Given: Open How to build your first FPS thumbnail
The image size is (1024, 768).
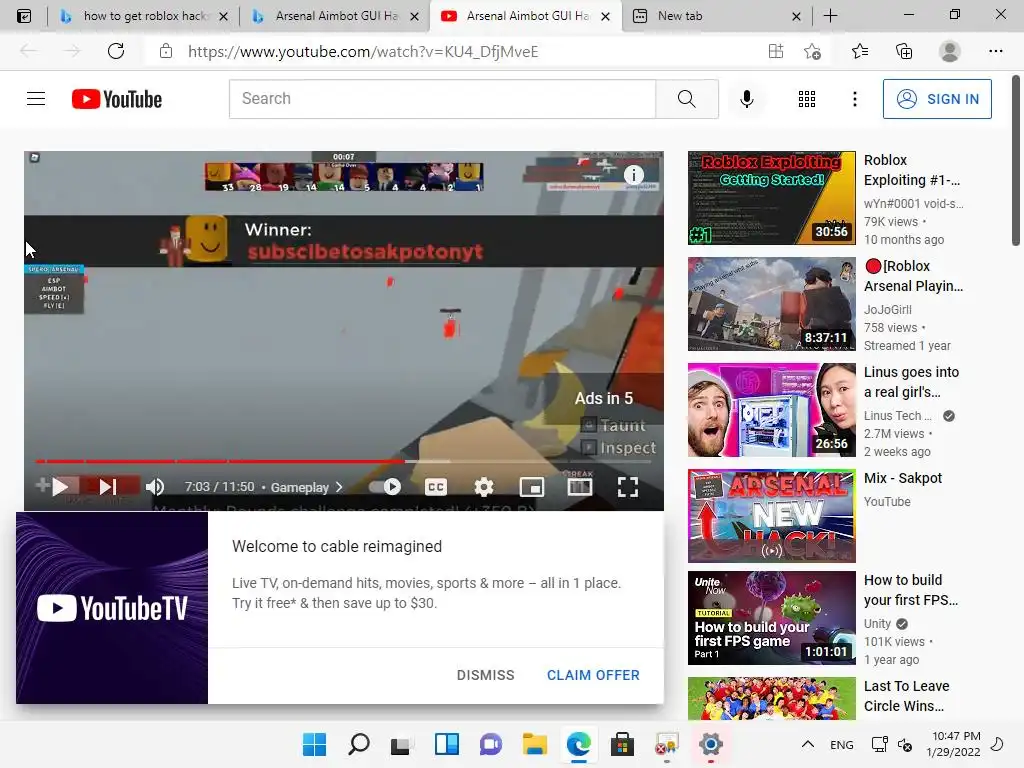Looking at the screenshot, I should [x=771, y=618].
